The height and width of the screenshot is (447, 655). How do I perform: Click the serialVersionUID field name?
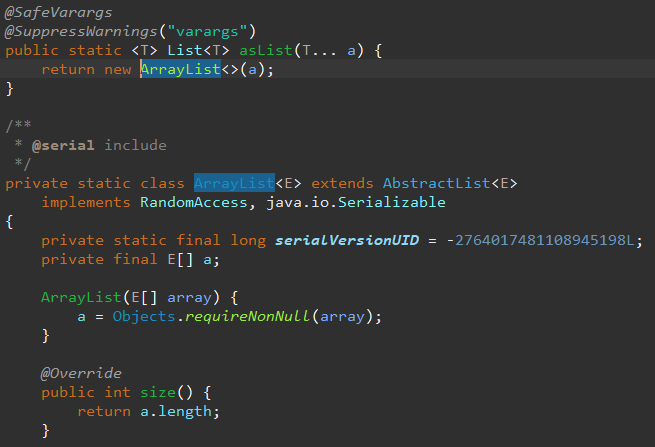coord(347,240)
